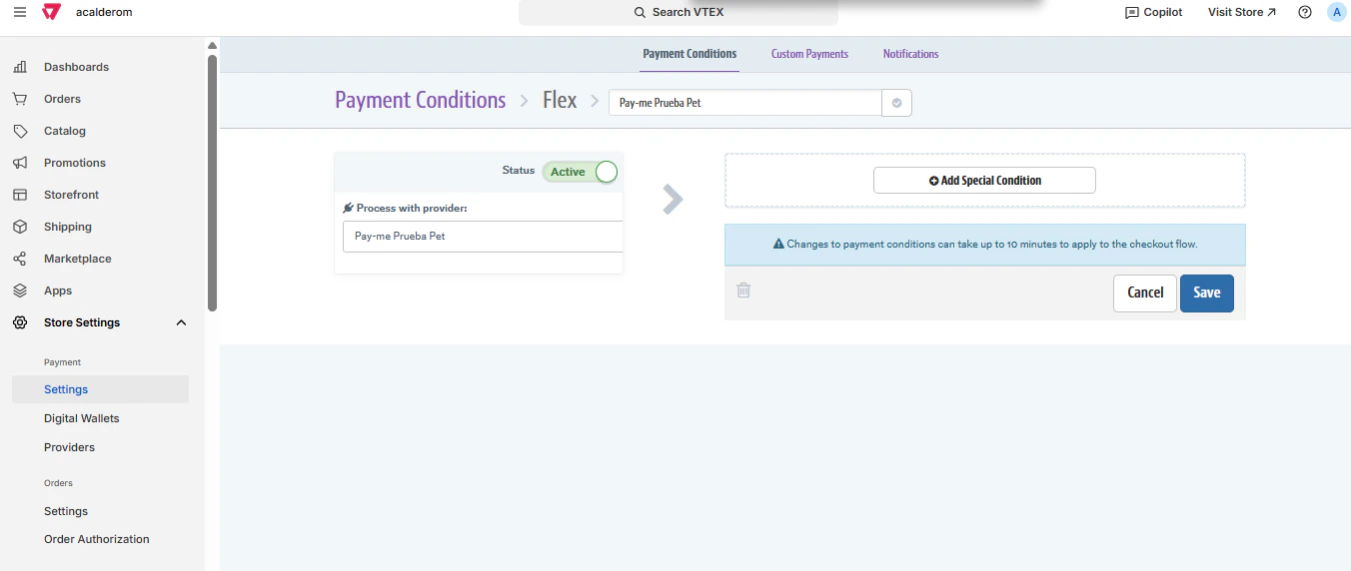This screenshot has height=571, width=1351.
Task: Cancel editing the payment condition
Action: click(1145, 293)
